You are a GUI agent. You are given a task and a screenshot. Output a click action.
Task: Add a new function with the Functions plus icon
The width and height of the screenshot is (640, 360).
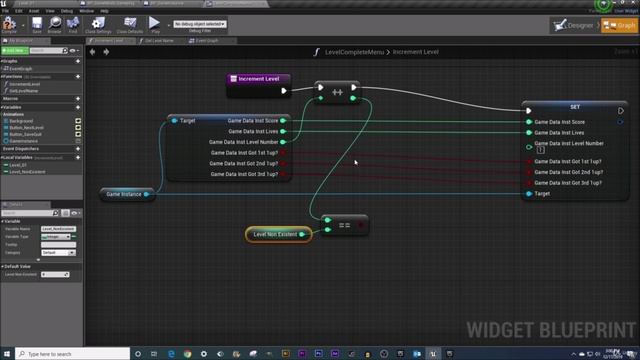78,76
